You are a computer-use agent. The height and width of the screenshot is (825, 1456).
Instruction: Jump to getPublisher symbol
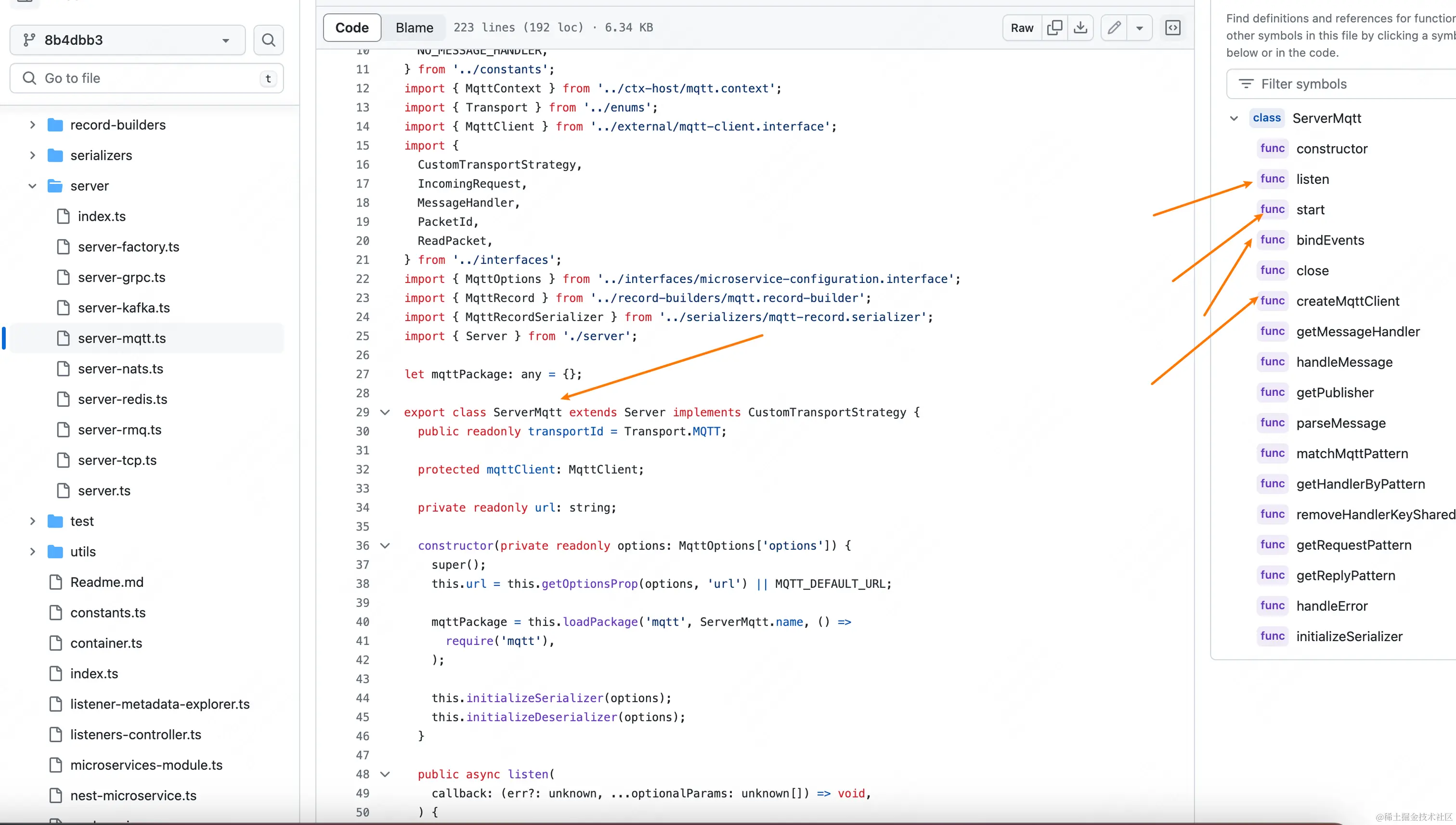tap(1335, 393)
